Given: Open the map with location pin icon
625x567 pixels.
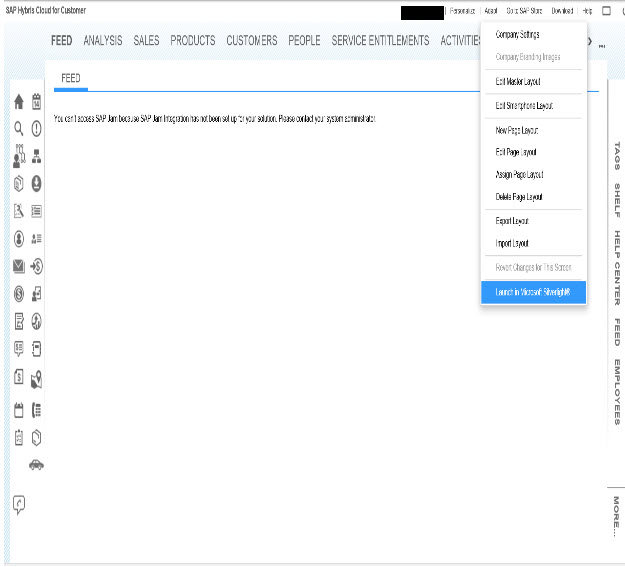Looking at the screenshot, I should tap(36, 379).
